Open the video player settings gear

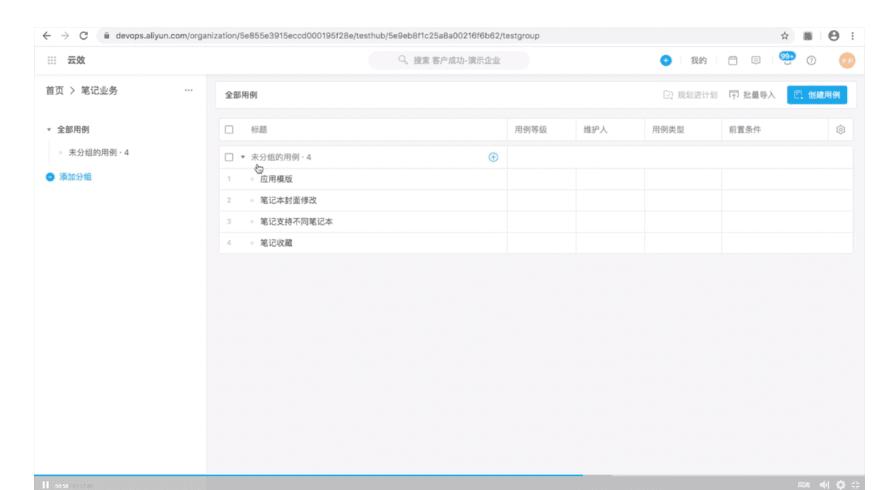pyautogui.click(x=841, y=485)
